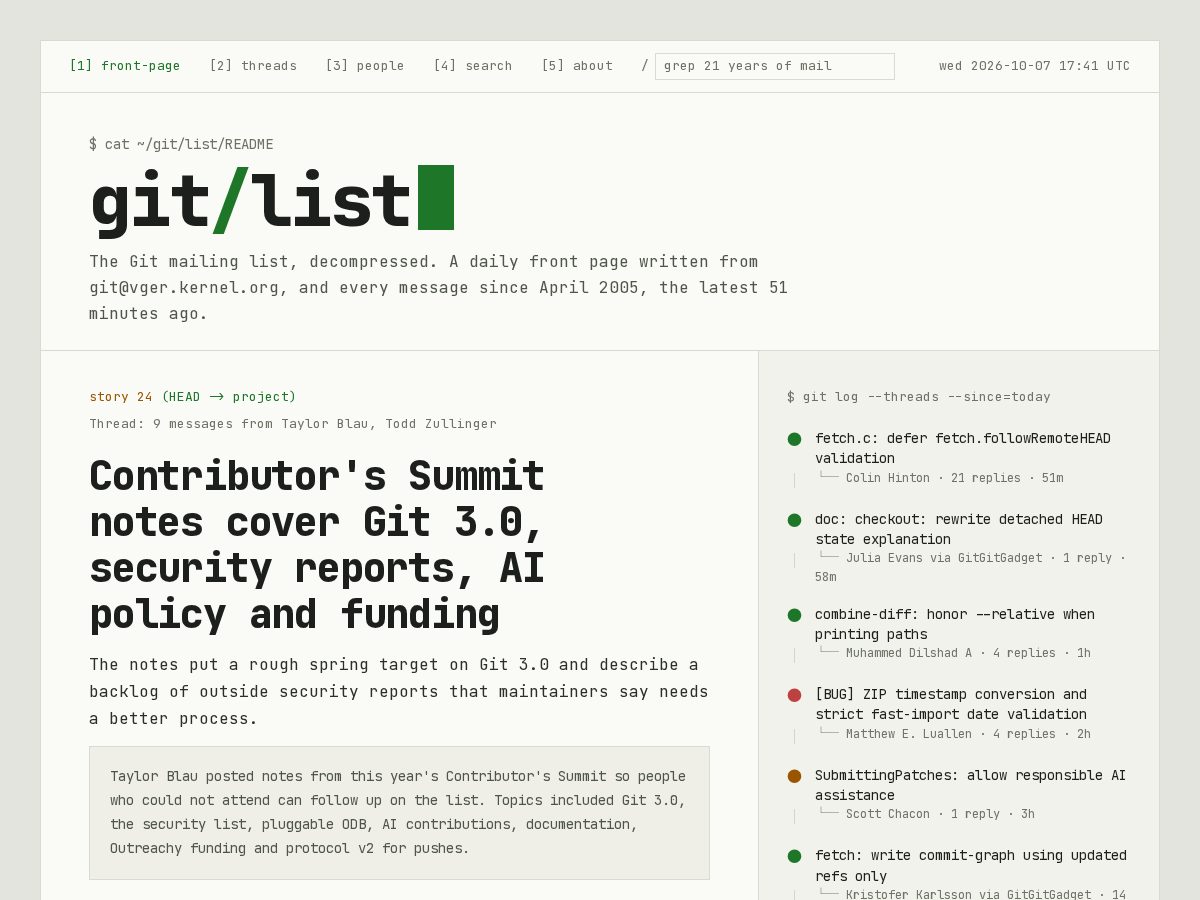This screenshot has height=900, width=1200.
Task: Click the Taylor Blau posted notes summary box
Action: point(399,813)
